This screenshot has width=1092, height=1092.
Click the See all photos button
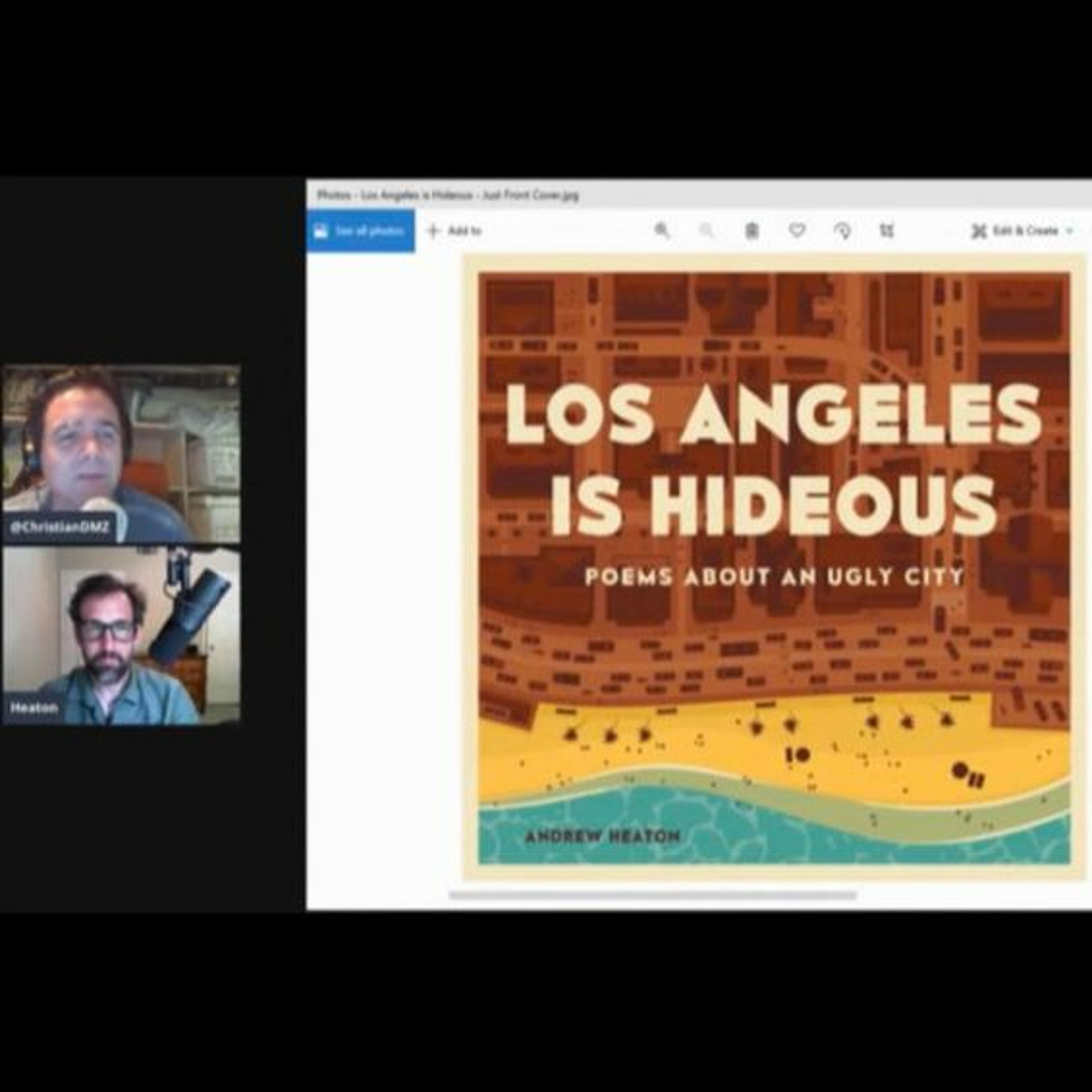[361, 231]
